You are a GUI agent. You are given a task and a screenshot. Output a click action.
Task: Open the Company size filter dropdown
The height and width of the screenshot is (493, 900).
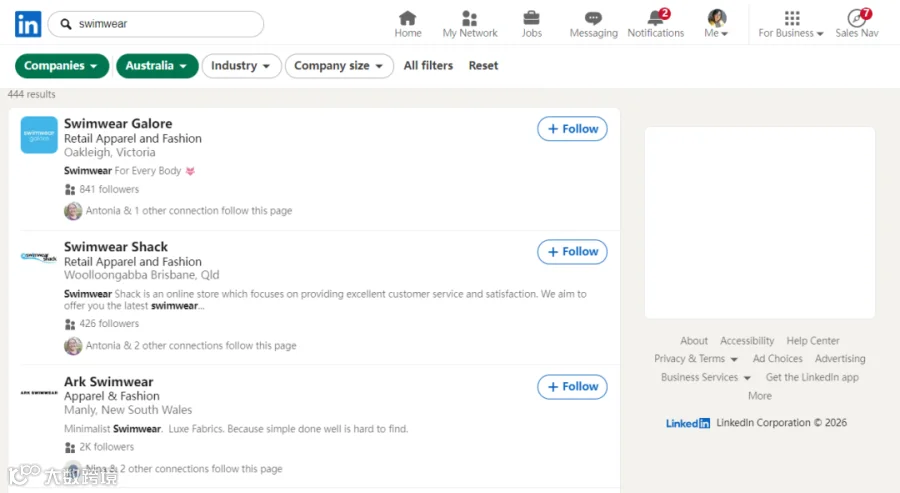(339, 66)
